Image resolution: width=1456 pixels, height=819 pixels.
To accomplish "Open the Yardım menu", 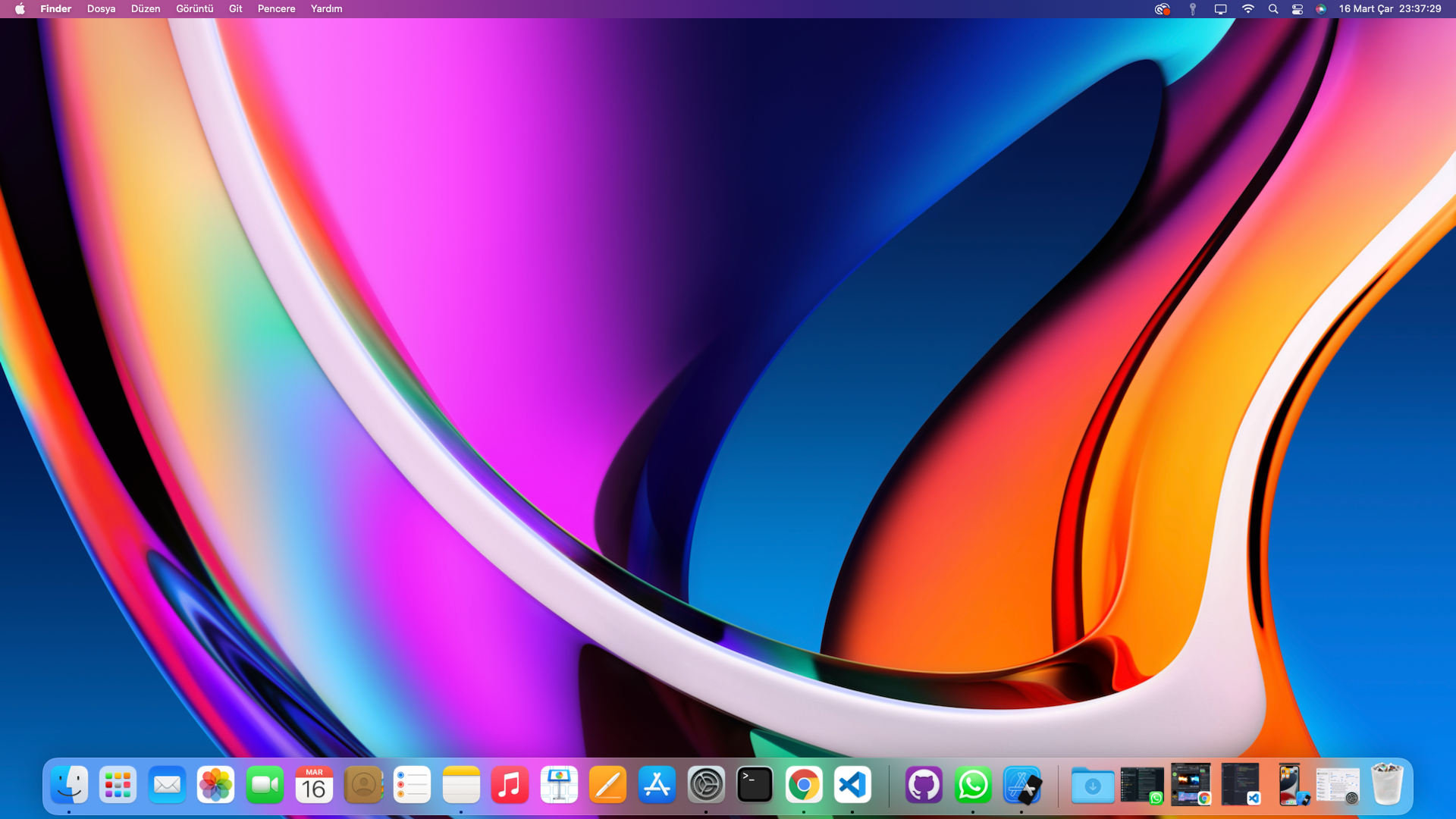I will [x=326, y=9].
